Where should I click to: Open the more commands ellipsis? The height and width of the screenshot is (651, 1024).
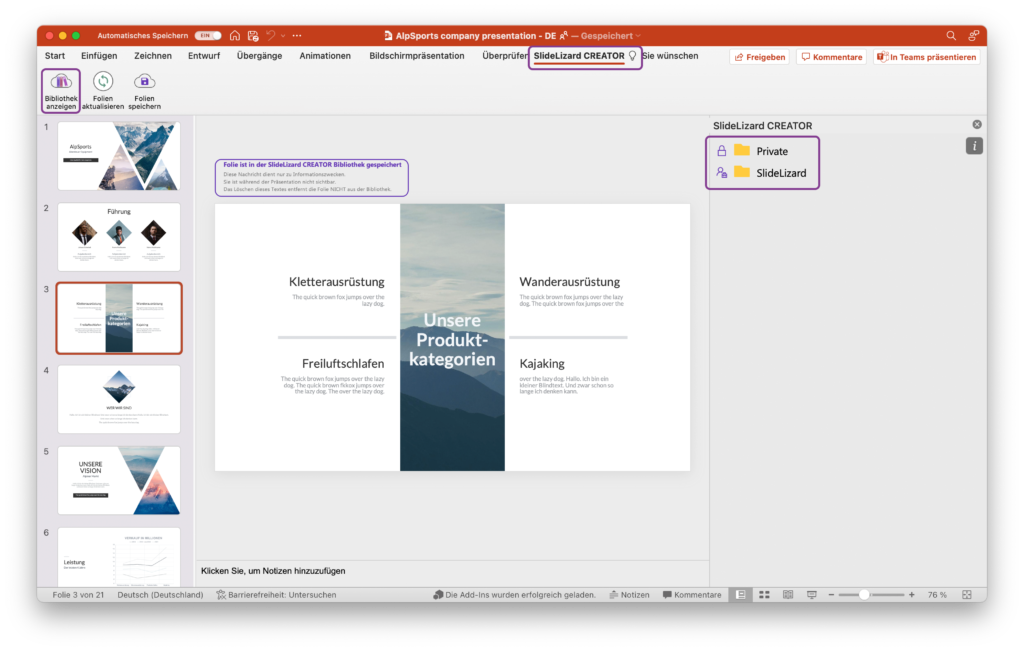(x=297, y=36)
